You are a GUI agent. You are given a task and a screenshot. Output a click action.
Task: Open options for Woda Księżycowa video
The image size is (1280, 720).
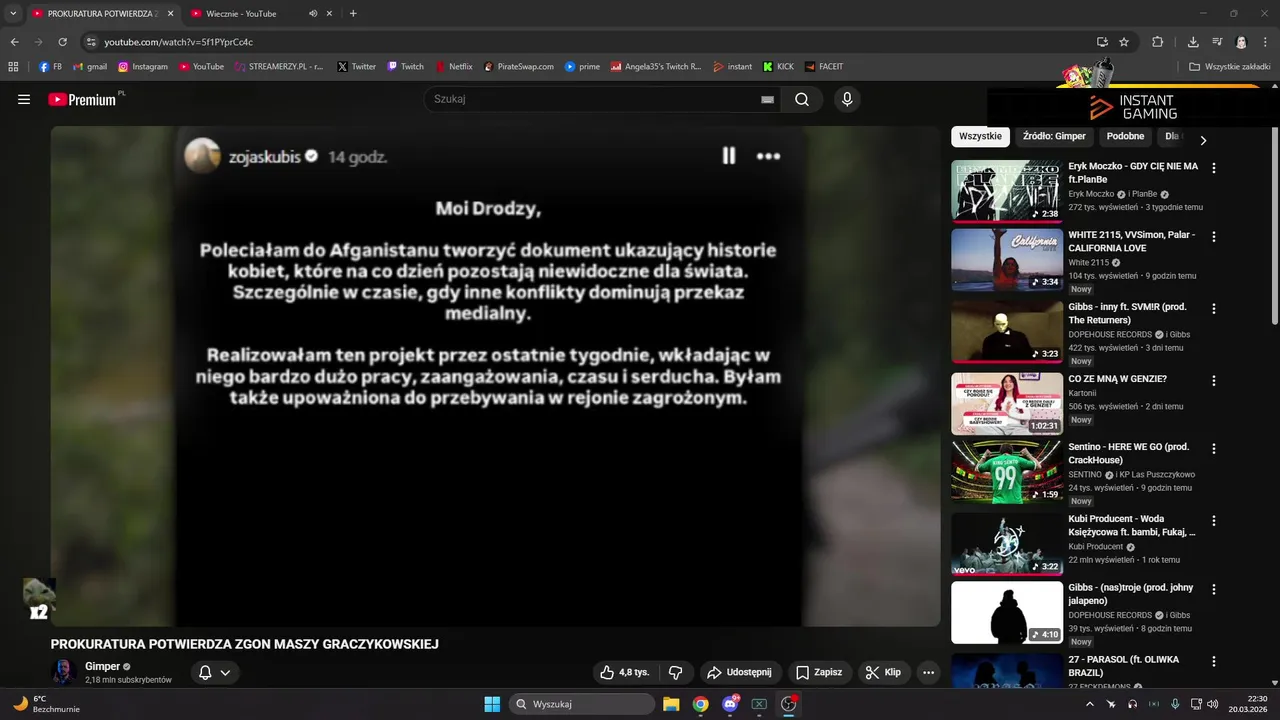coord(1214,521)
